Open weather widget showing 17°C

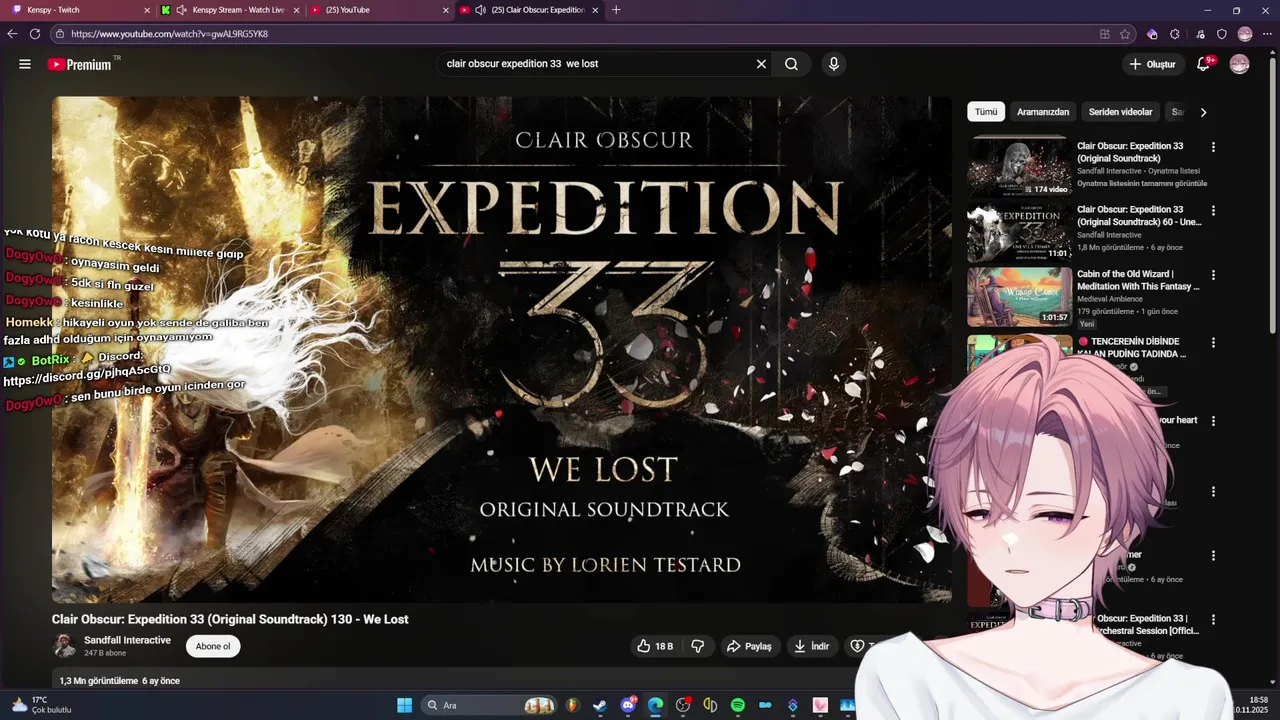pos(42,705)
